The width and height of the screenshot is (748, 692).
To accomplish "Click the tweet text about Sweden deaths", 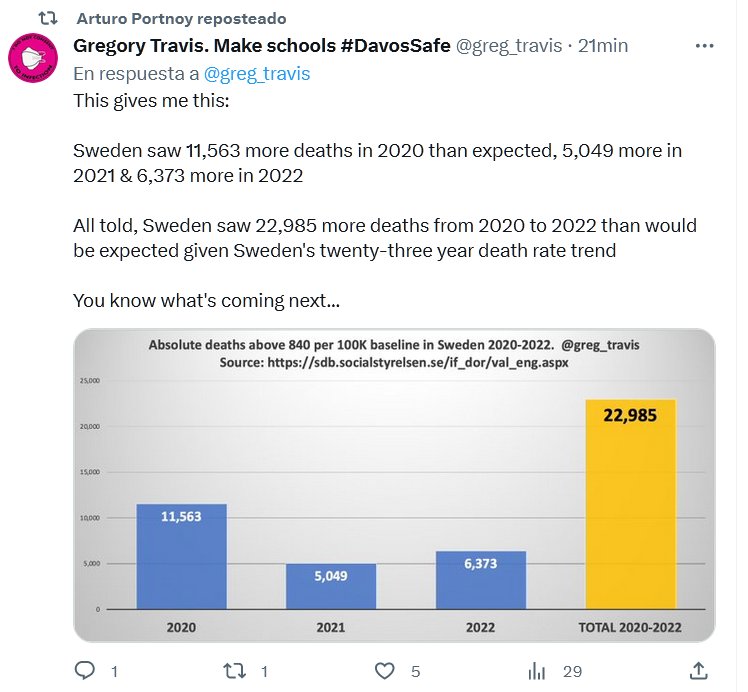I will pyautogui.click(x=385, y=163).
